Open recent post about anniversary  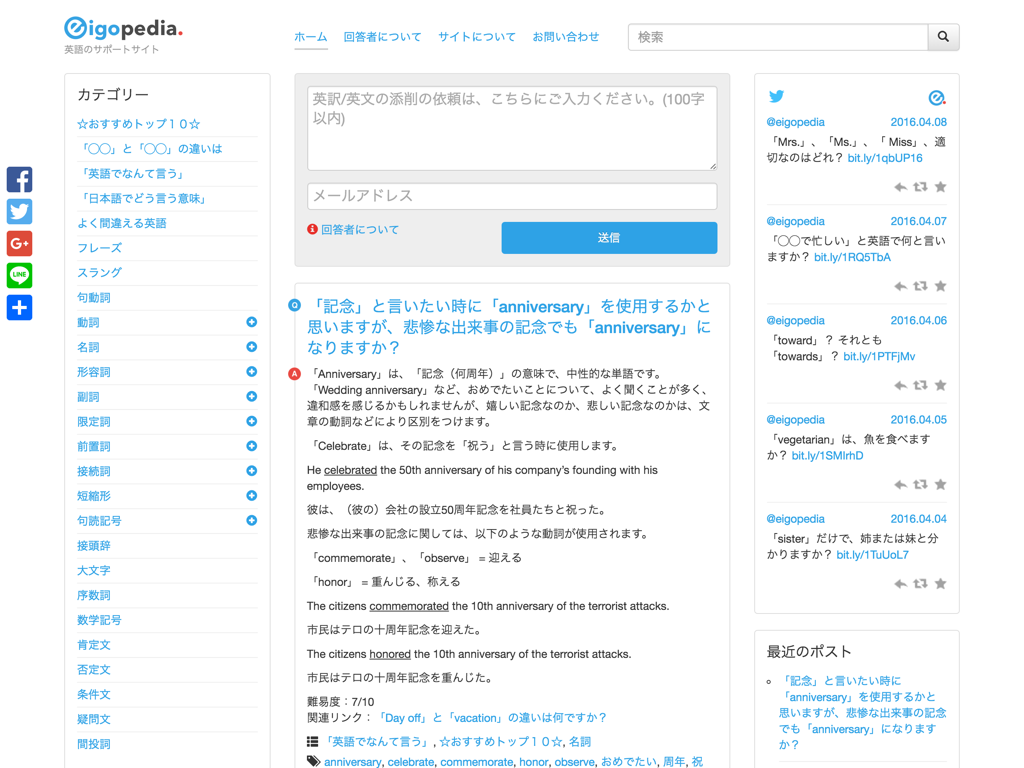pyautogui.click(x=862, y=712)
